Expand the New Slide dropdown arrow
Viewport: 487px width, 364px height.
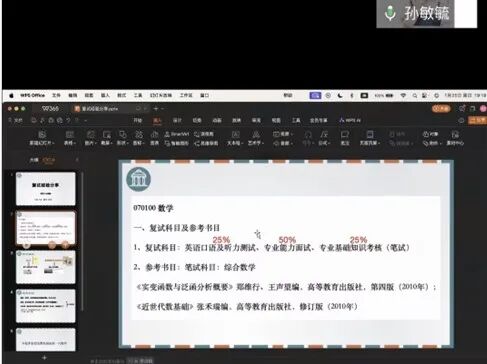(x=53, y=143)
